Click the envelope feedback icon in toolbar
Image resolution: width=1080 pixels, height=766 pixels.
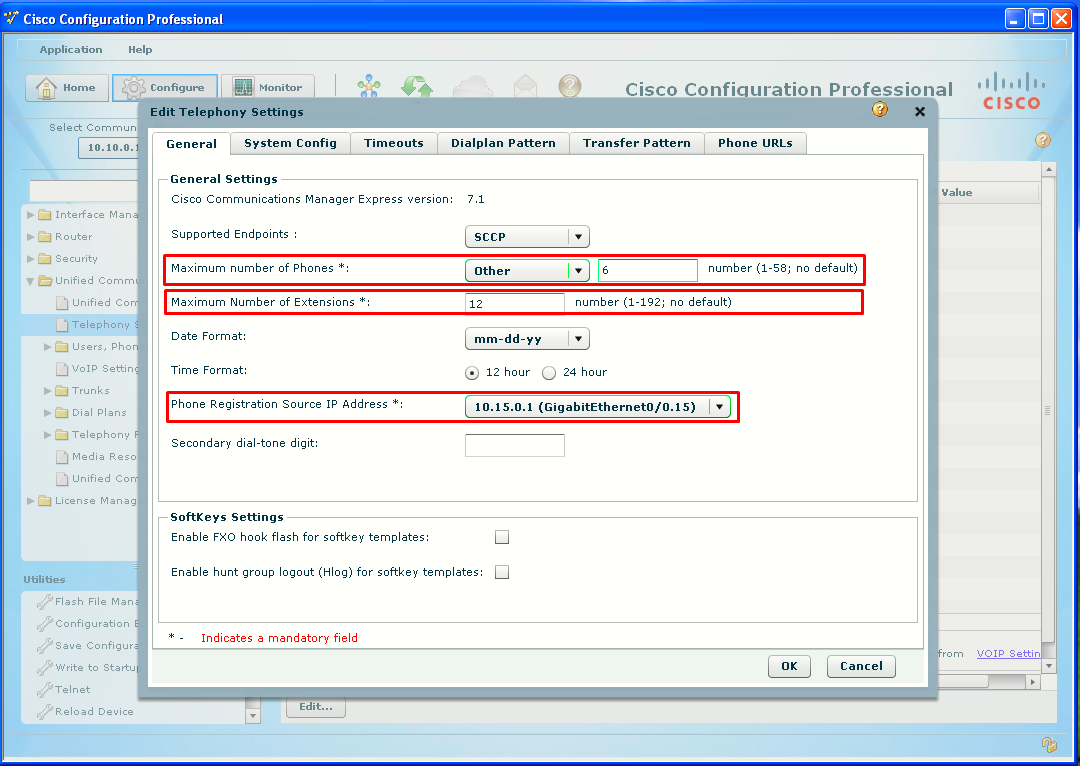click(526, 86)
